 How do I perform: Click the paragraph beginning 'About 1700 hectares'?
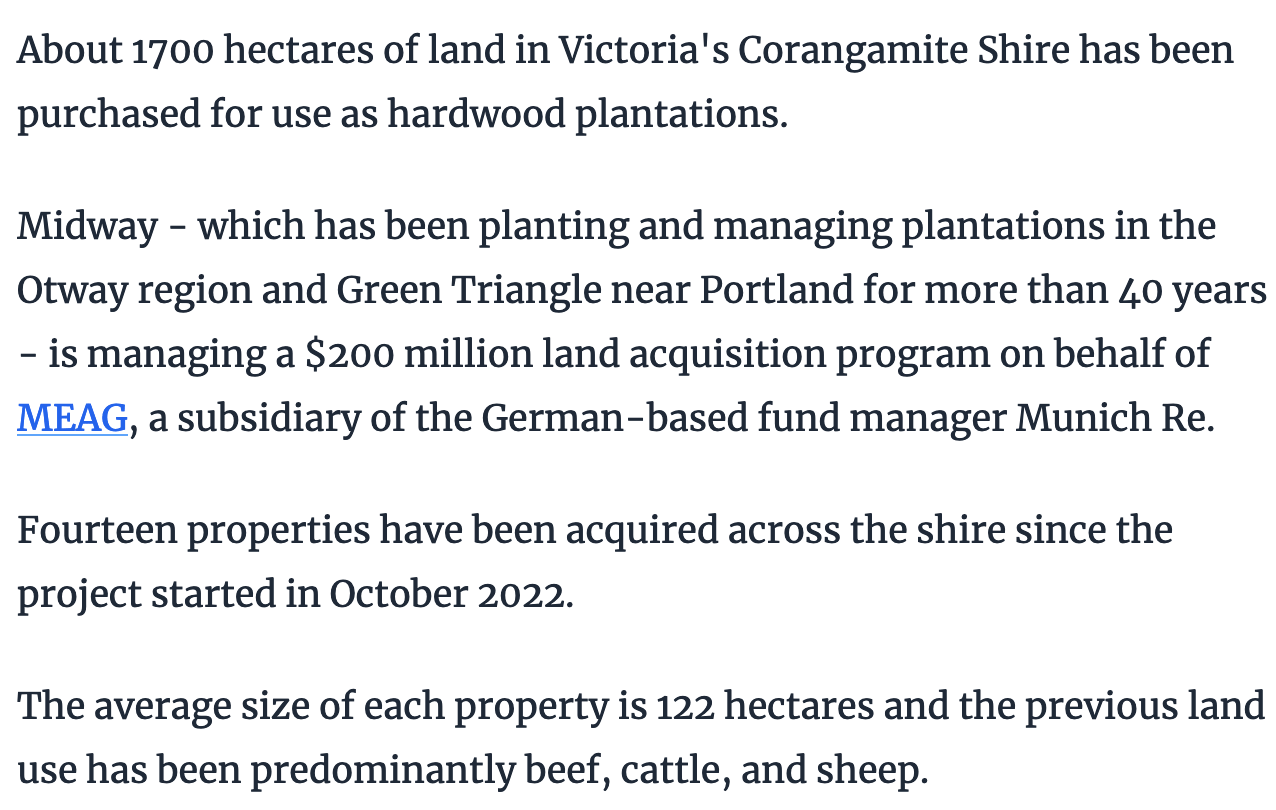(x=625, y=83)
